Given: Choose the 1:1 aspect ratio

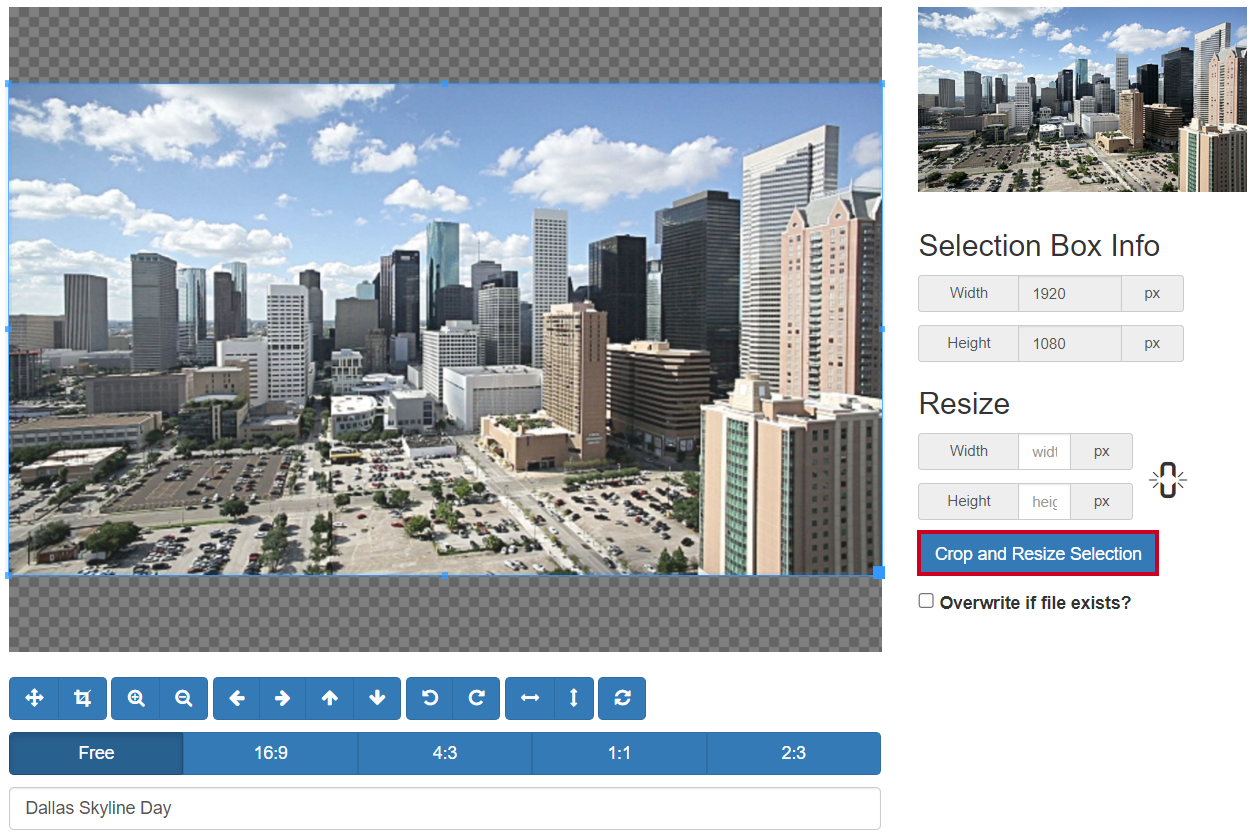Looking at the screenshot, I should tap(619, 753).
